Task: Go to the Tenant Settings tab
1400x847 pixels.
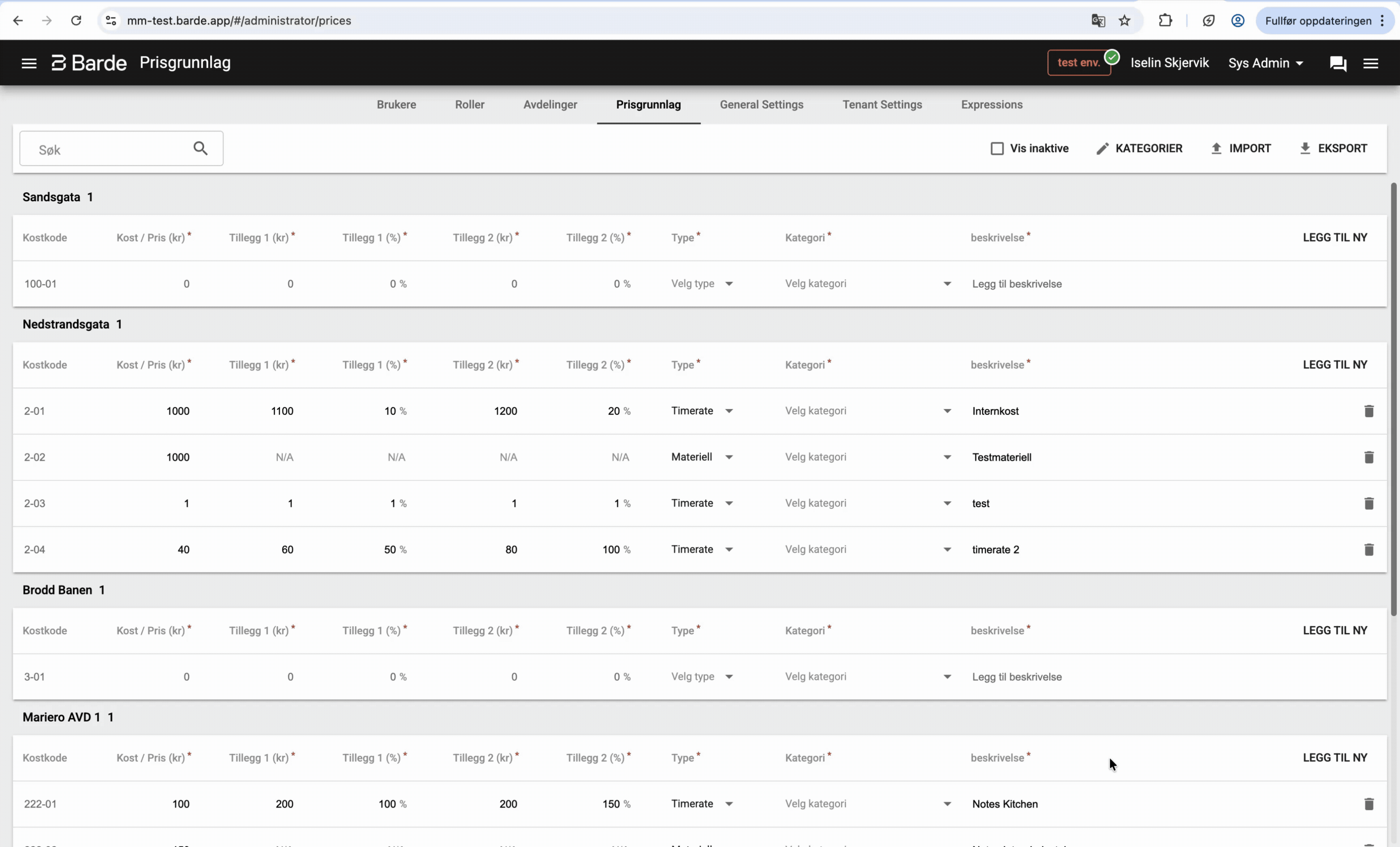Action: [x=882, y=105]
